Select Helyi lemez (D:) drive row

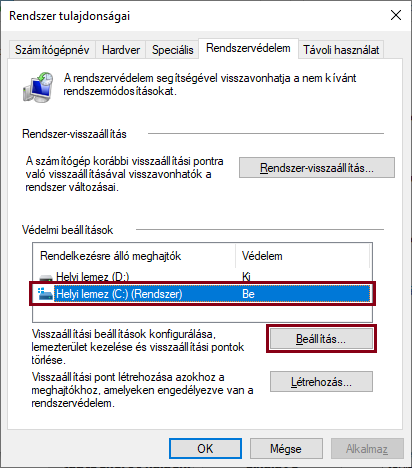[202, 277]
